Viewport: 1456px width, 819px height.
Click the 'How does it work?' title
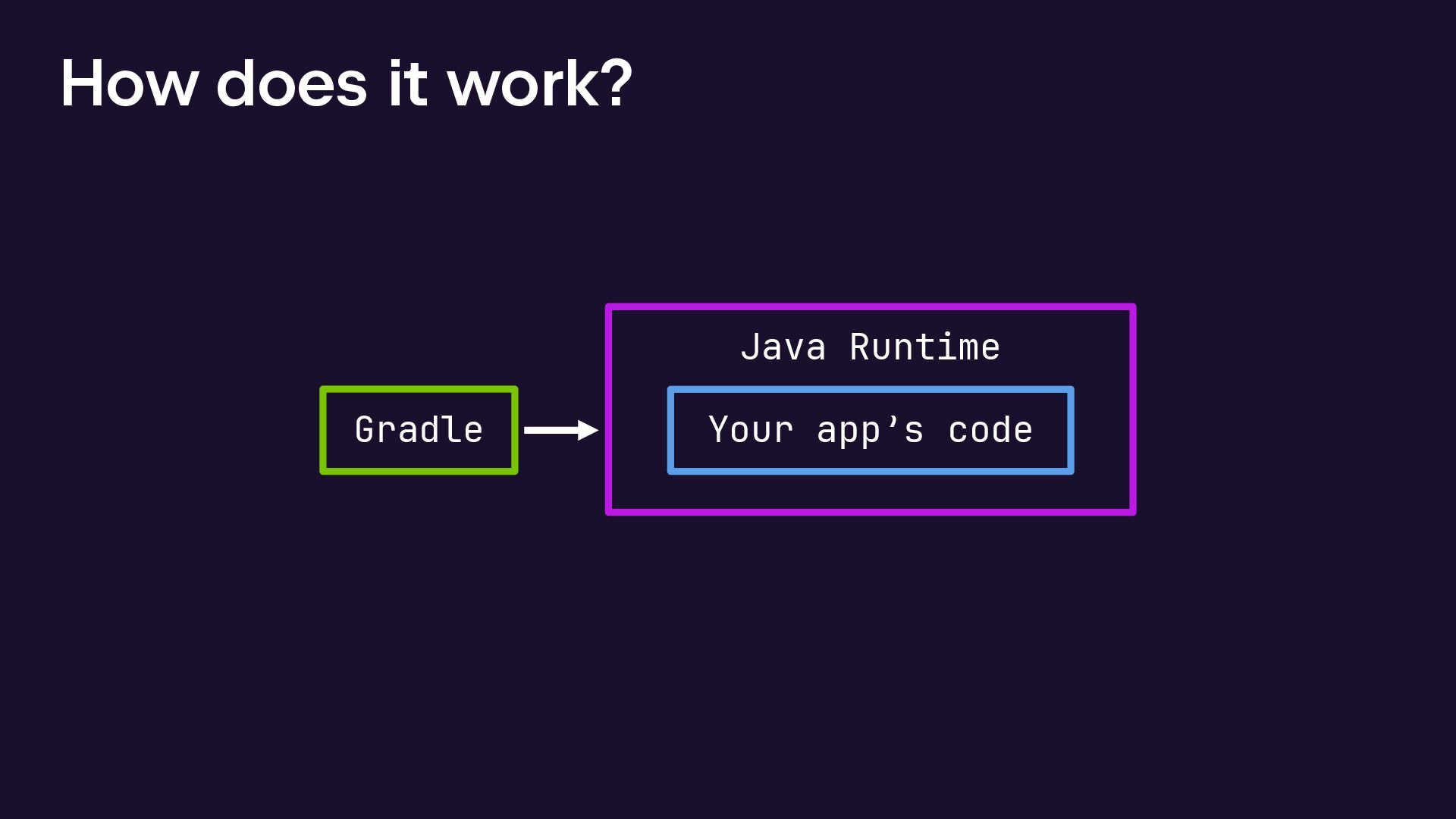coord(346,83)
